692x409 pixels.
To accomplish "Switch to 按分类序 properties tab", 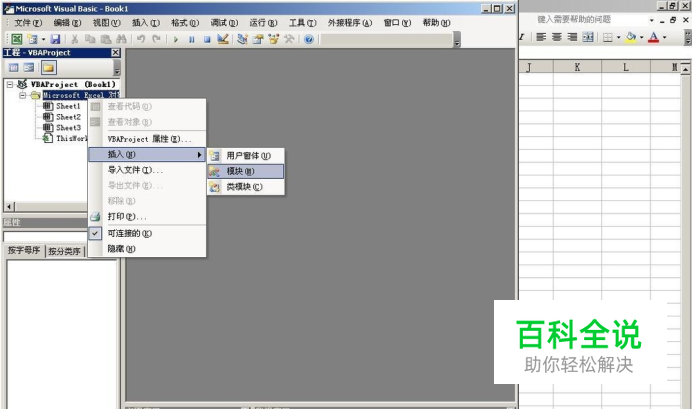I will pos(64,251).
